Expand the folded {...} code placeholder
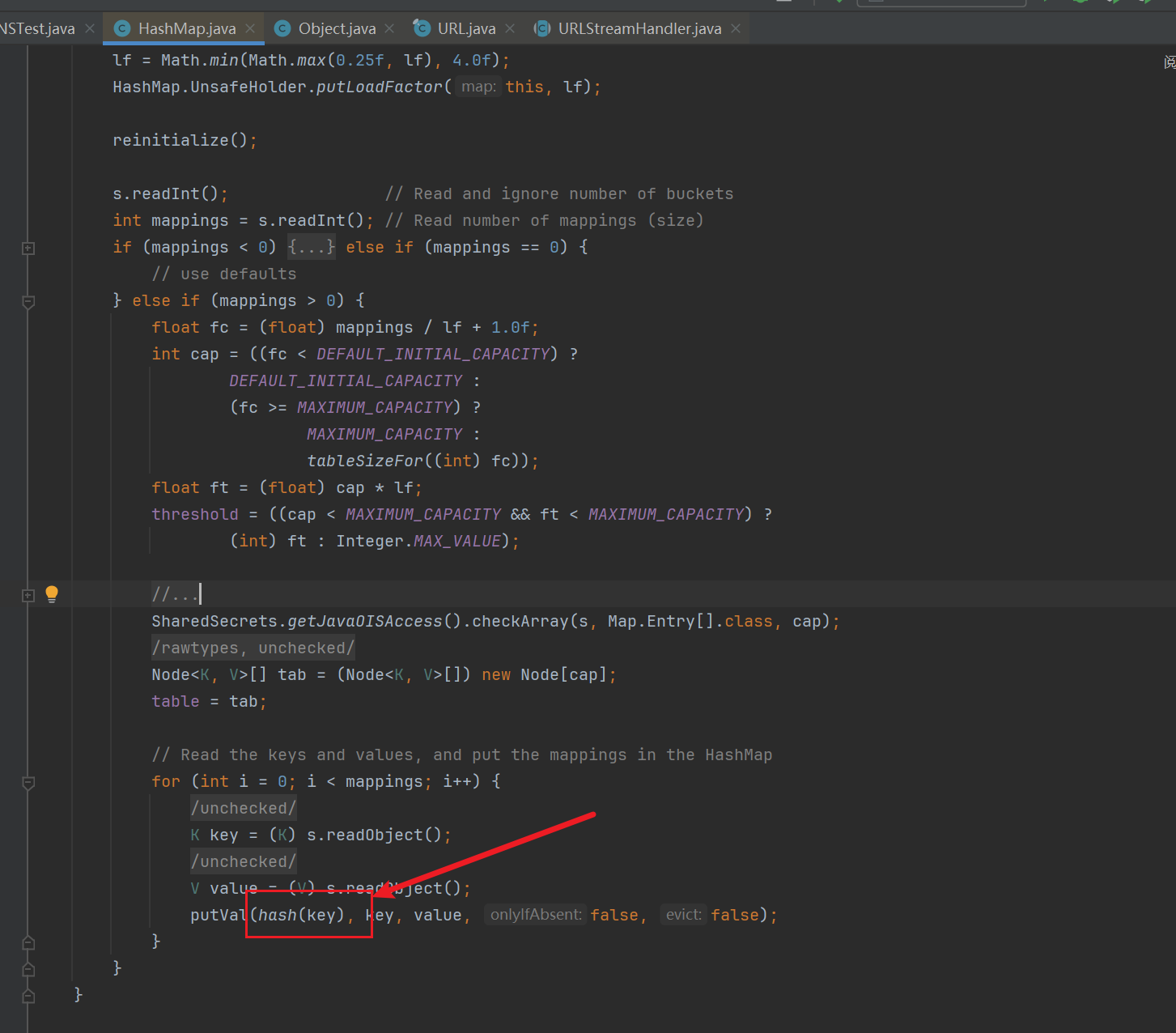 point(311,247)
